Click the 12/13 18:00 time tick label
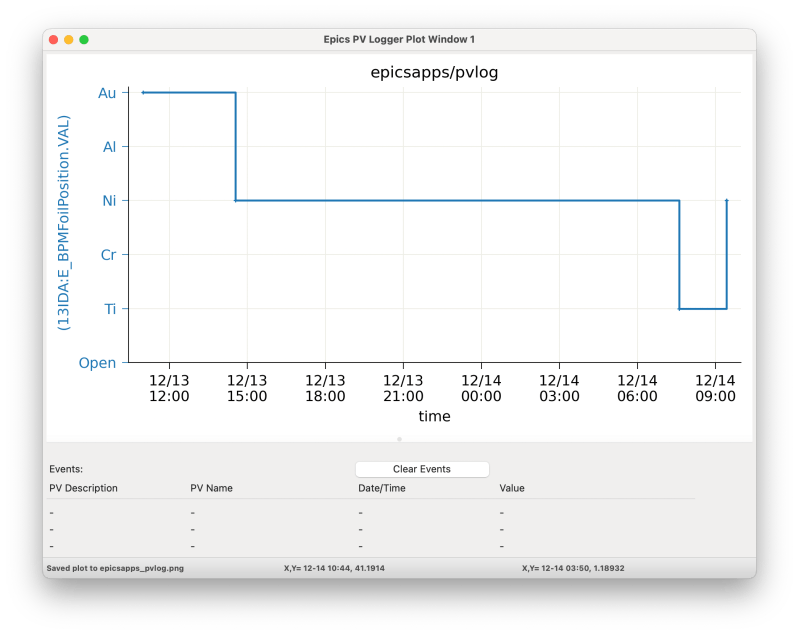The image size is (799, 635). 325,388
